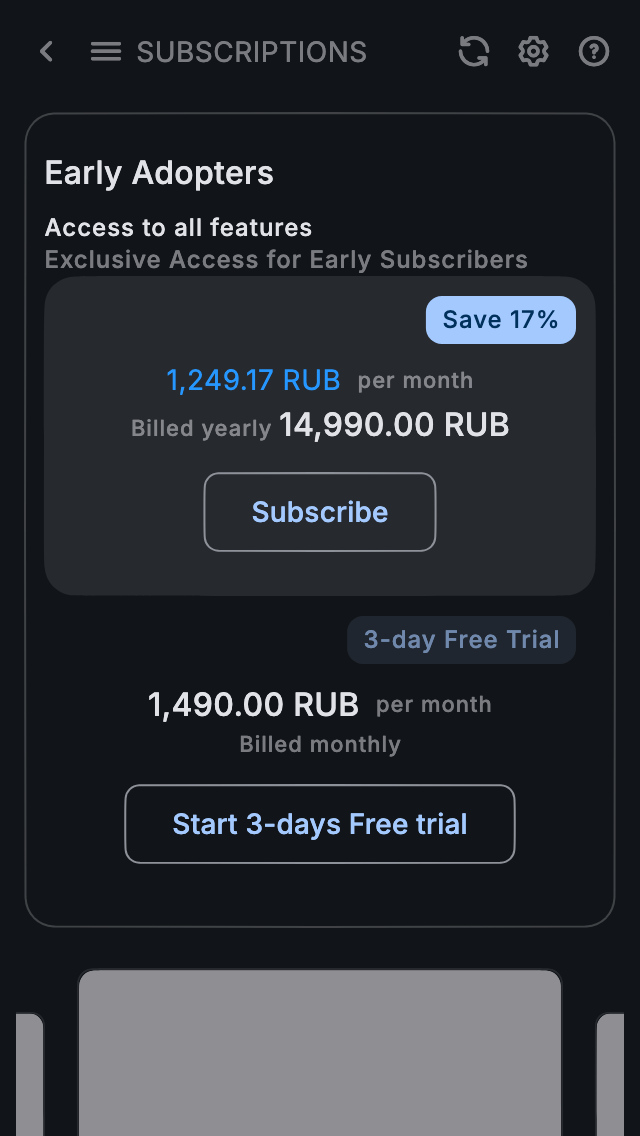
Task: Open help with the question mark icon
Action: click(x=594, y=52)
